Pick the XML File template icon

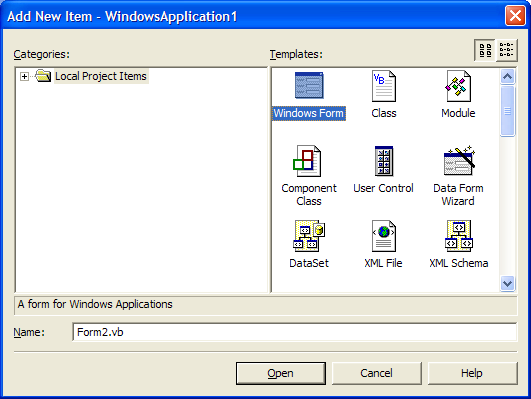point(384,236)
